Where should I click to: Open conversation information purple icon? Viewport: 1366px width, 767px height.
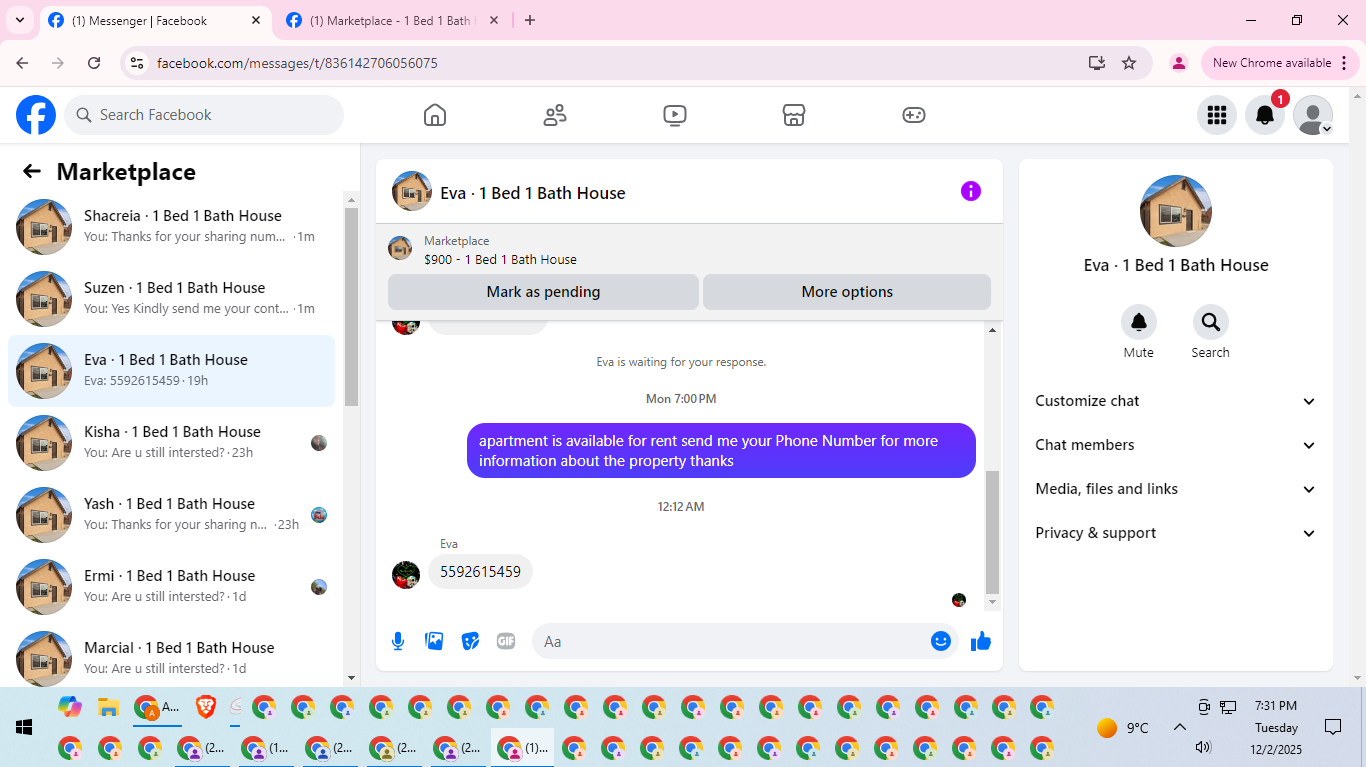pyautogui.click(x=971, y=191)
